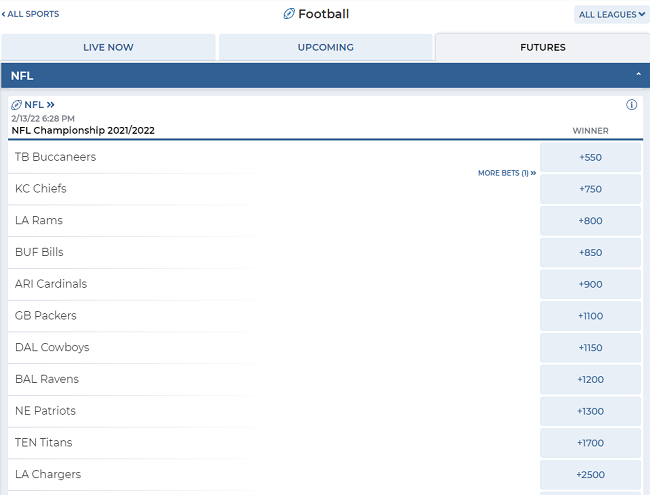Bet on ARI Cardinals at +900

click(590, 284)
